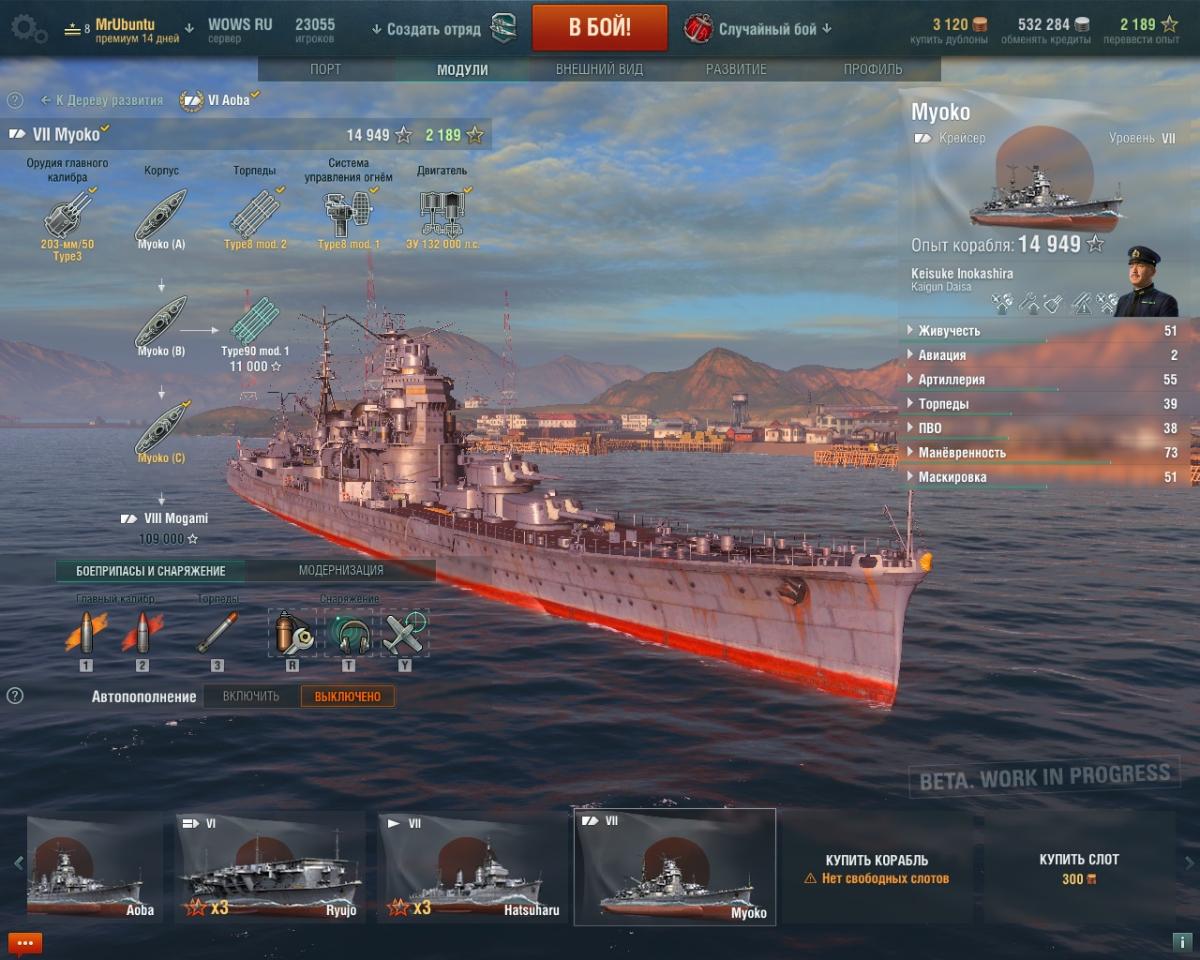Set auto-resupply to ВЫКЛЮЧЕНО
This screenshot has height=960, width=1200.
[348, 696]
